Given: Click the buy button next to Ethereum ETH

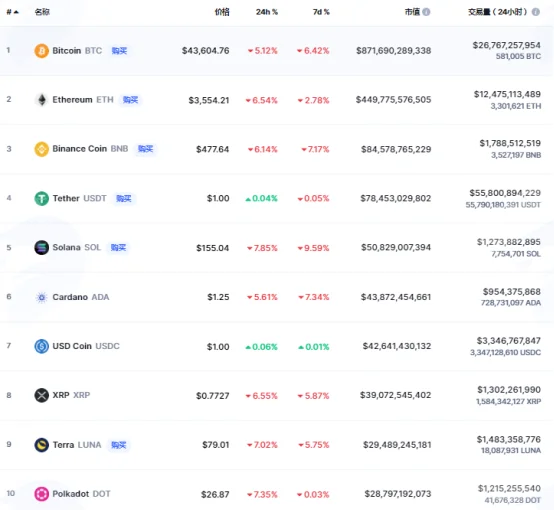Looking at the screenshot, I should [130, 100].
